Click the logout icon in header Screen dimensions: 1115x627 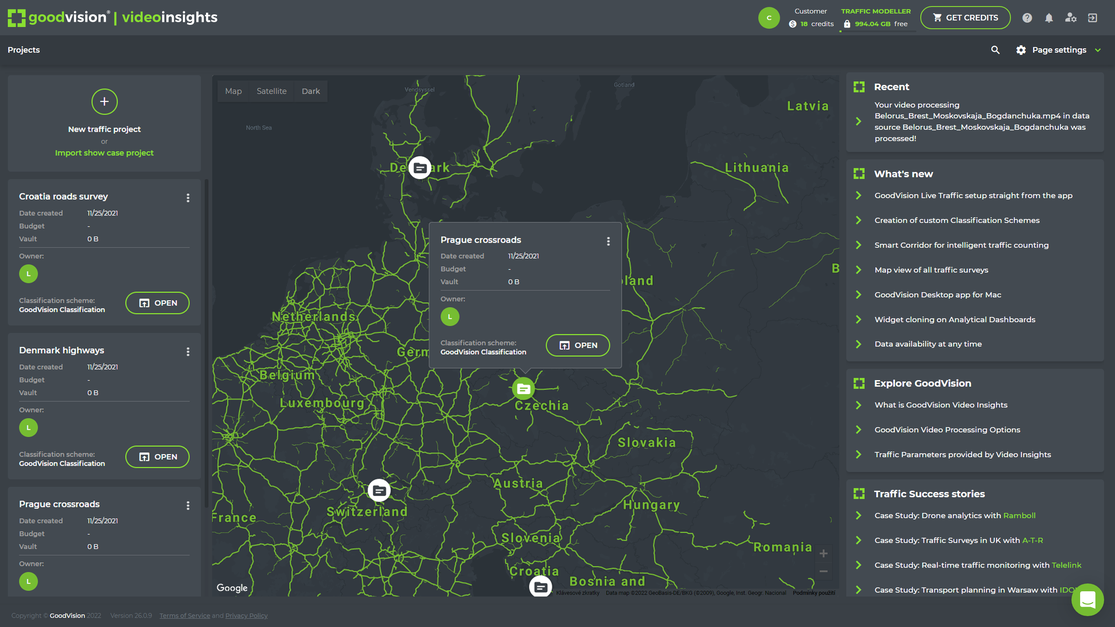[x=1093, y=18]
